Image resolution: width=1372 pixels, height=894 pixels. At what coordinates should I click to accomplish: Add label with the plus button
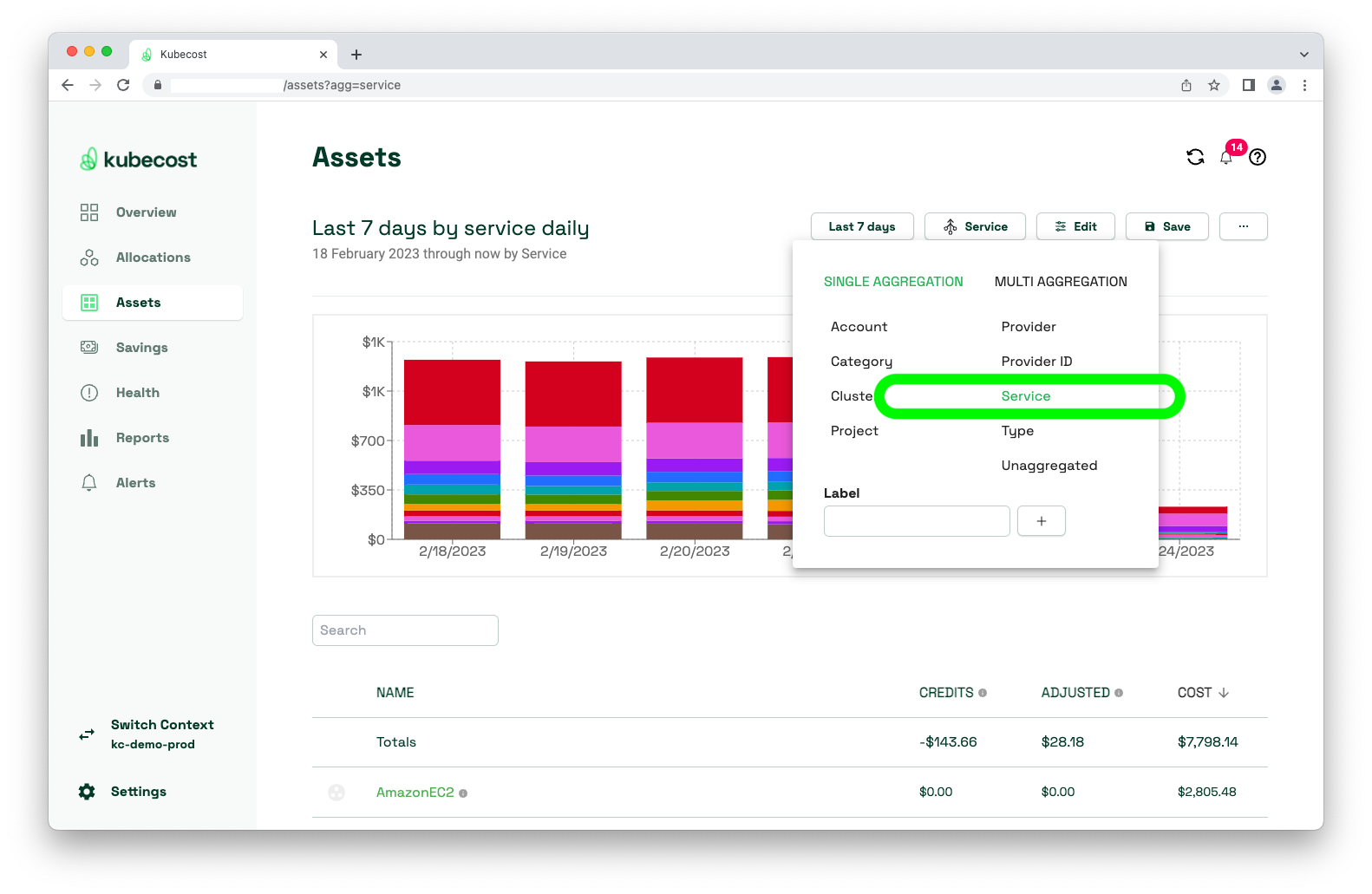[x=1042, y=521]
